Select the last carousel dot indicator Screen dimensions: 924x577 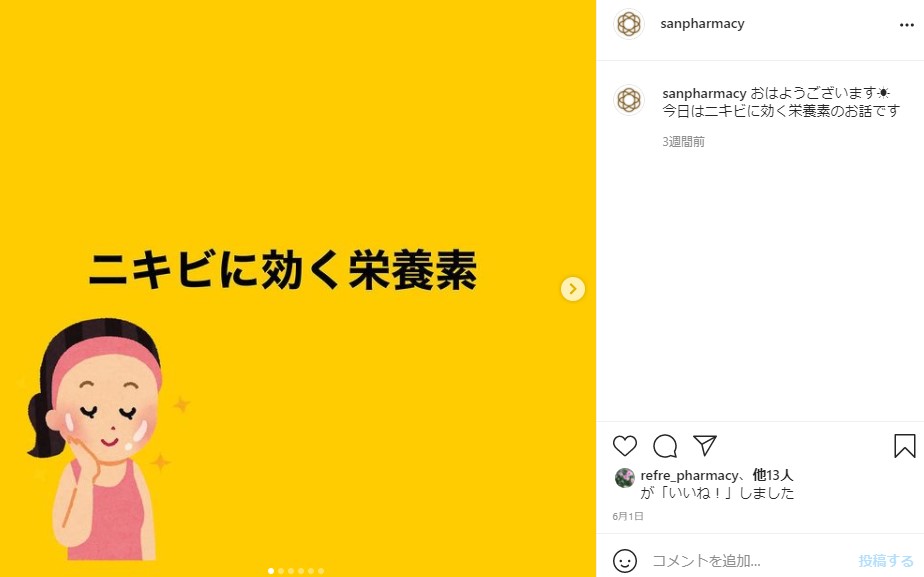[321, 571]
